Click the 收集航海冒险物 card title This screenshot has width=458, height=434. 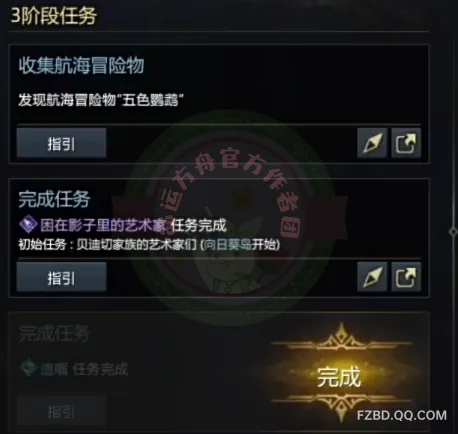click(81, 66)
